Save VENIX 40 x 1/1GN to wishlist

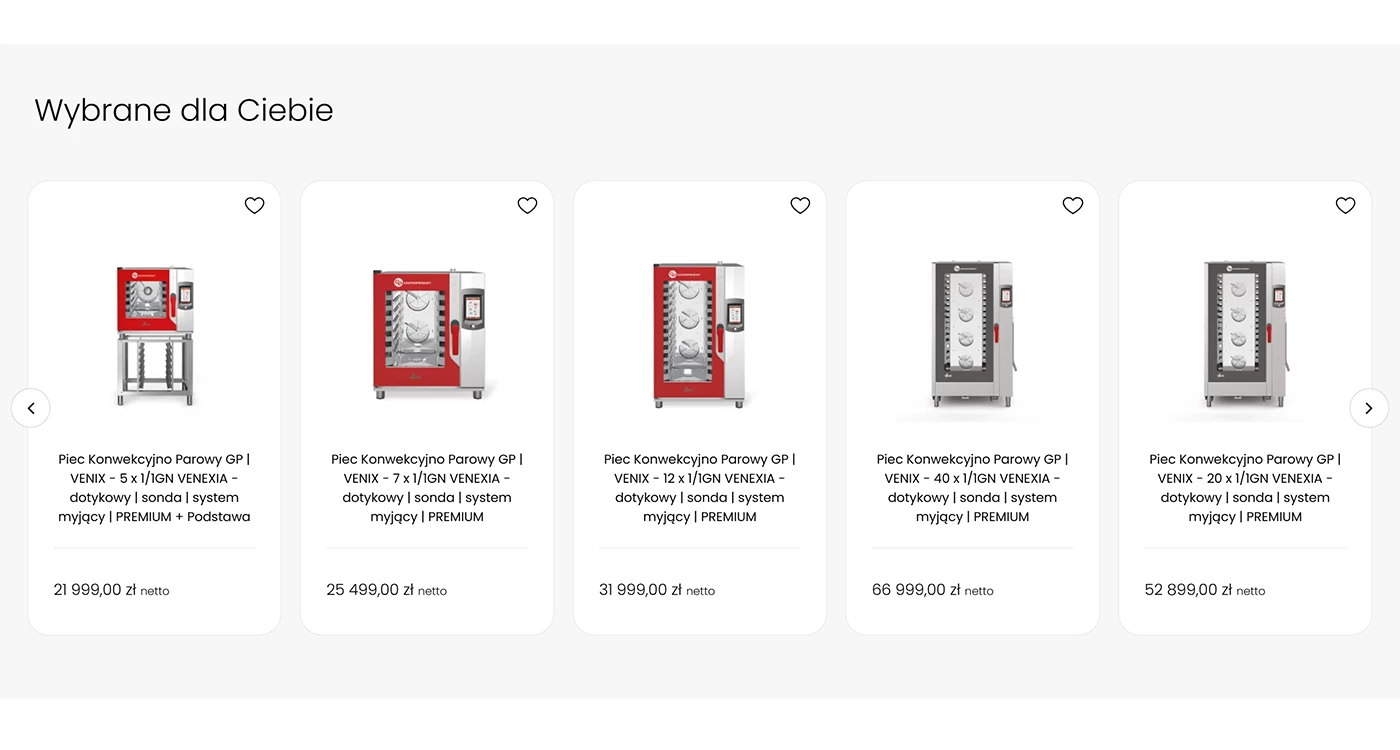pyautogui.click(x=1073, y=205)
